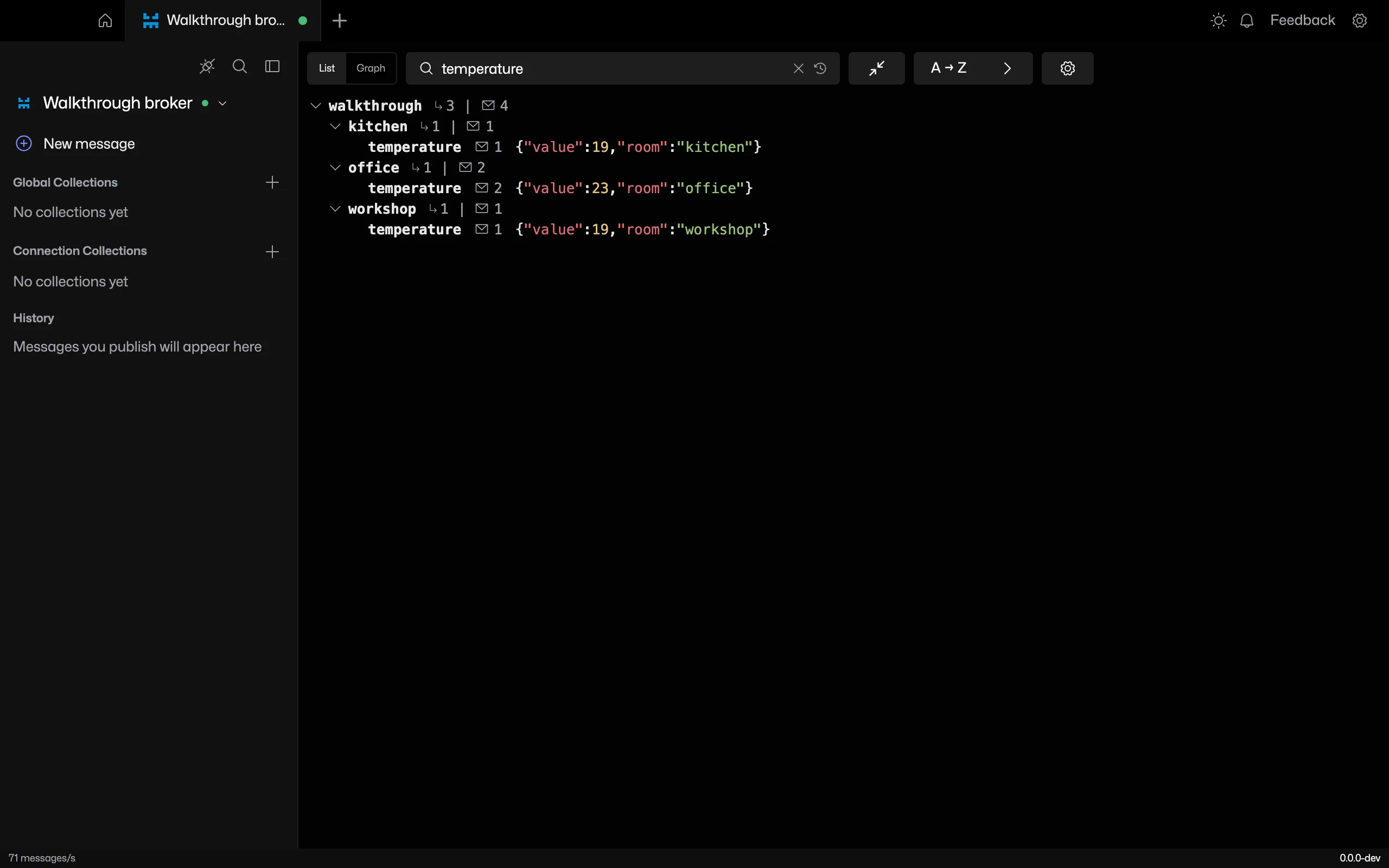Screen dimensions: 1389x868
Task: Clear the search text with the X
Action: coord(798,69)
